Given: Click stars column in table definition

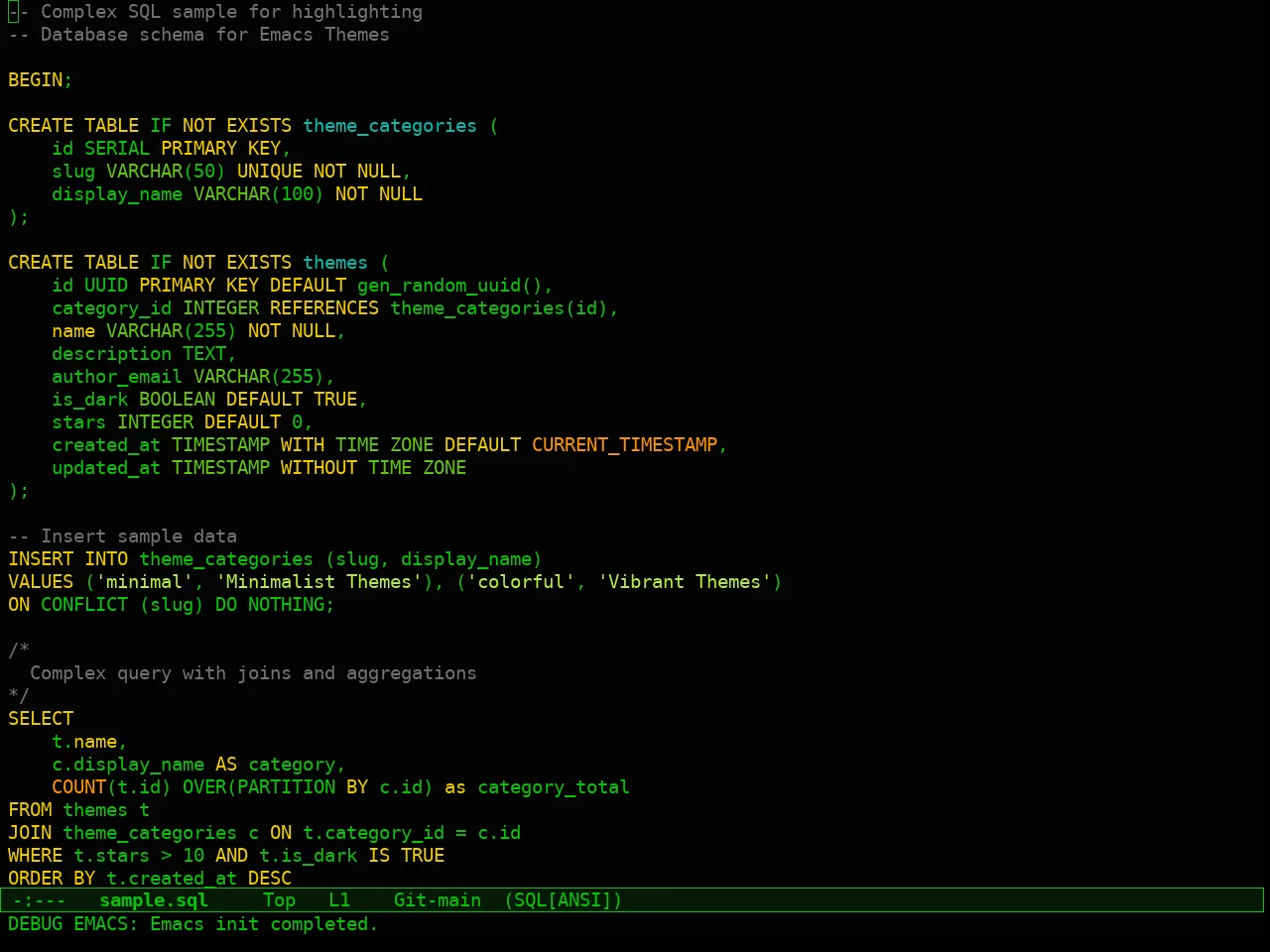Looking at the screenshot, I should click(78, 422).
